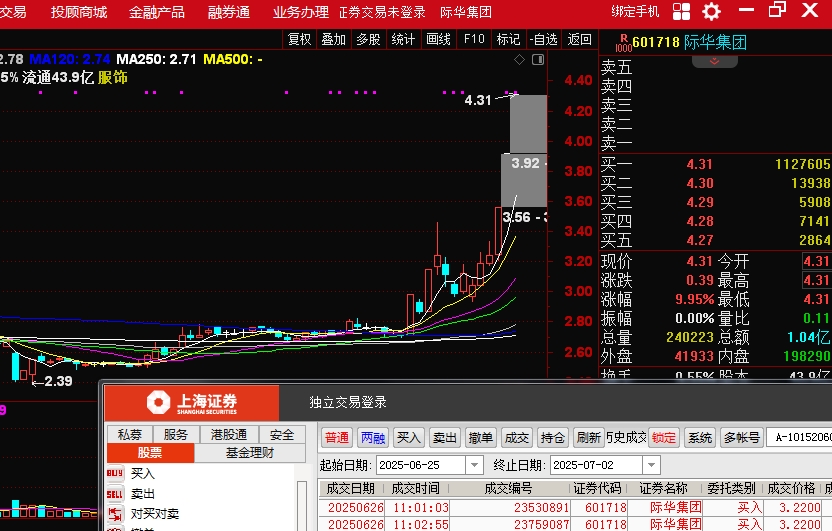The height and width of the screenshot is (531, 832).
Task: Select the 股票 tab
Action: click(x=150, y=452)
